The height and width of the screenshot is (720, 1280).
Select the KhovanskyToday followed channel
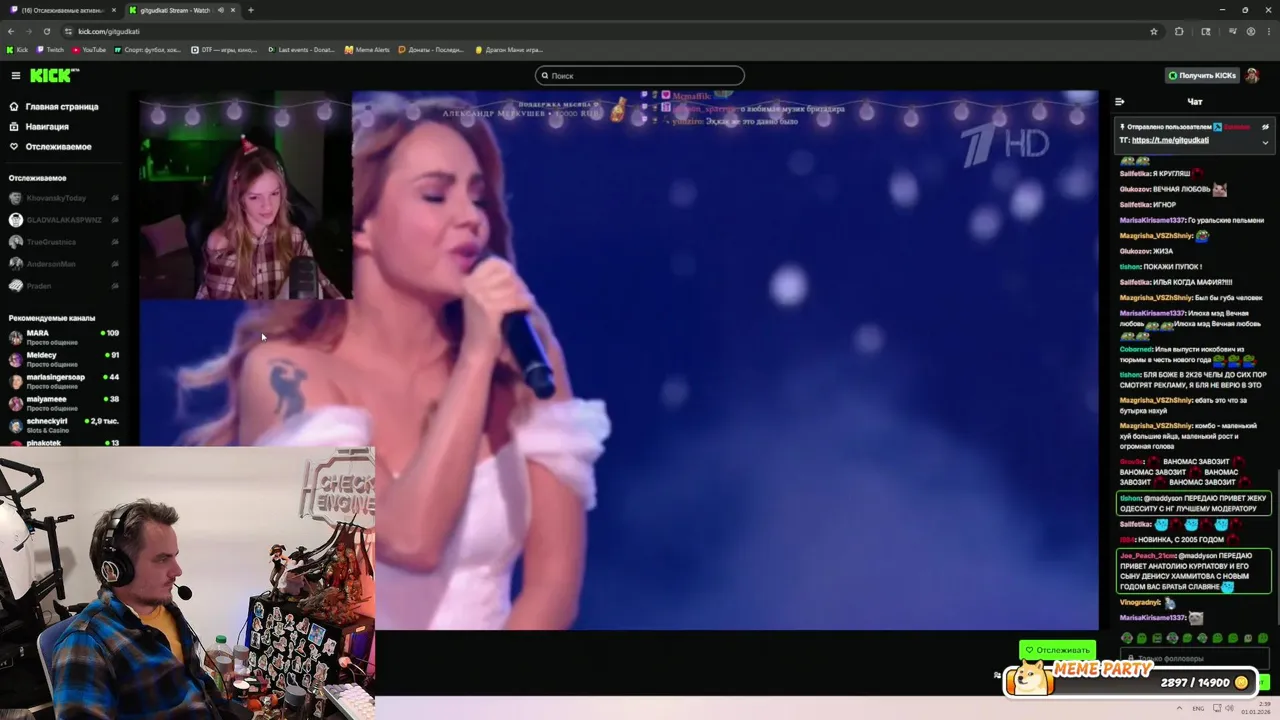(x=63, y=198)
